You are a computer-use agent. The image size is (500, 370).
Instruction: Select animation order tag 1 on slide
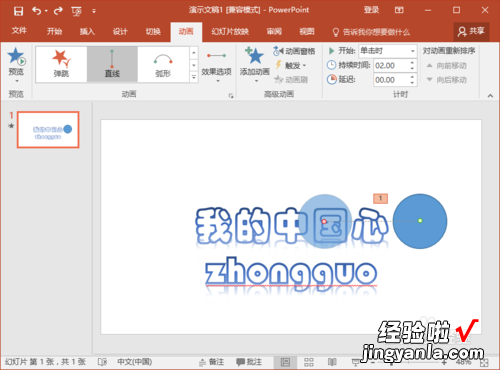[x=380, y=198]
